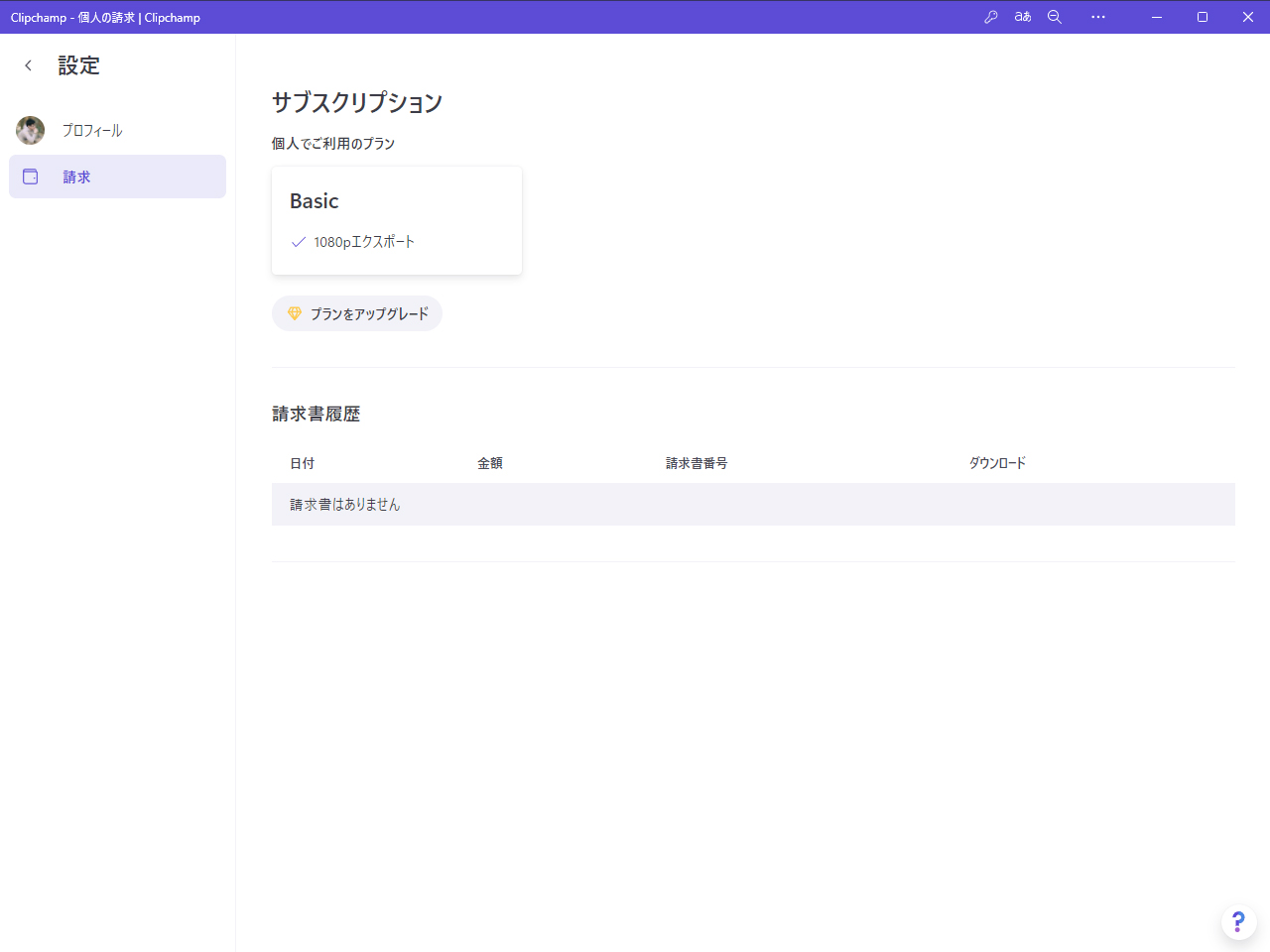Open the help button in the corner
The height and width of the screenshot is (952, 1270).
[x=1238, y=921]
